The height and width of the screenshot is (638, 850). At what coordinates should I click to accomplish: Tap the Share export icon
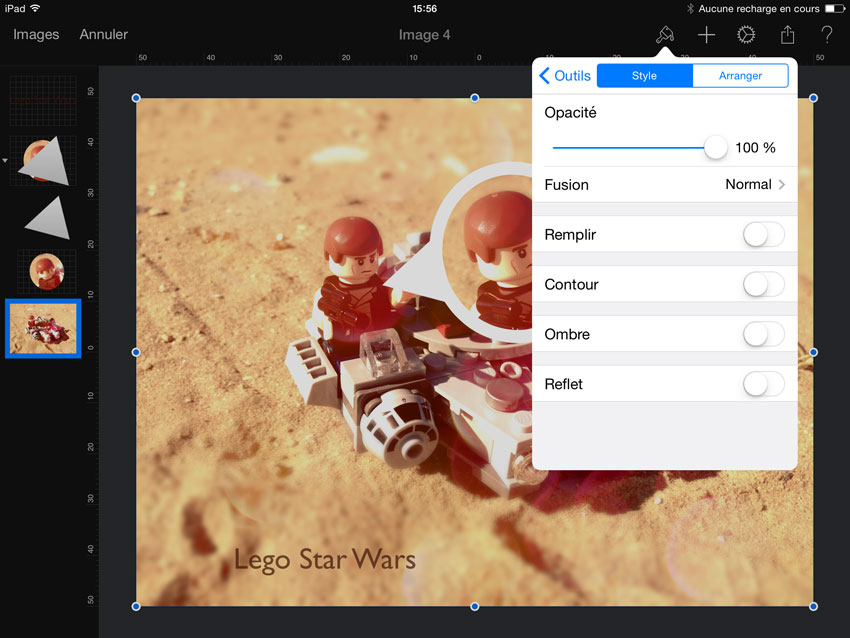(x=787, y=35)
